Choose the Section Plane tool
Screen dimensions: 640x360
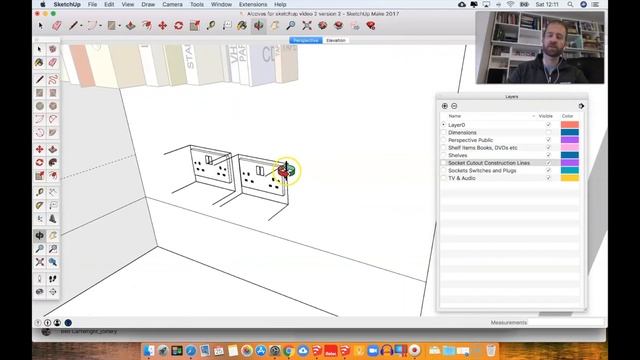click(x=53, y=291)
